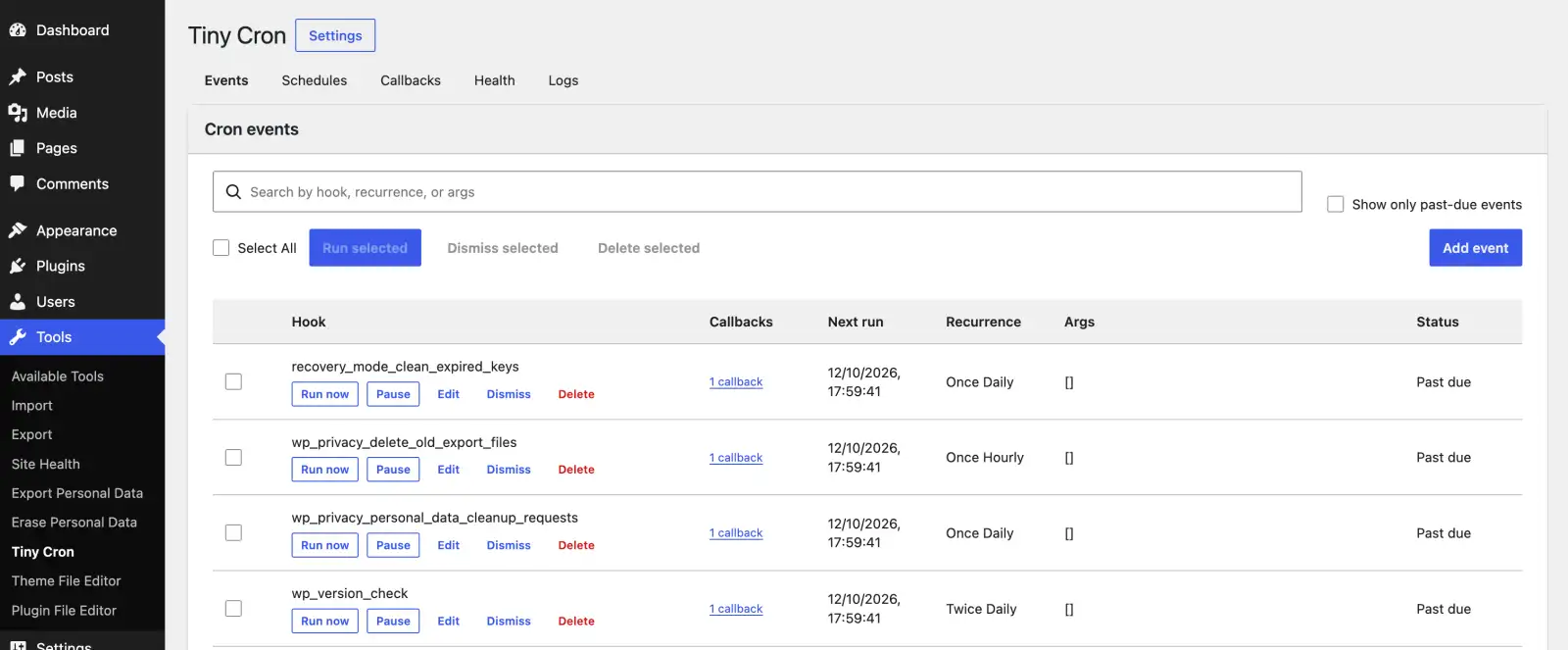Switch to the Schedules tab
This screenshot has width=1568, height=650.
(315, 80)
